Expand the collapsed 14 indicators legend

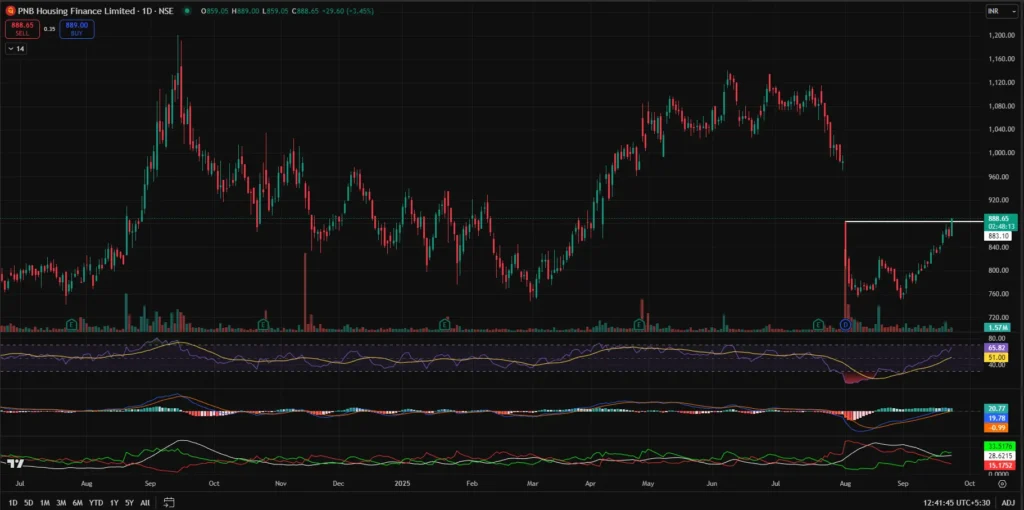(16, 48)
